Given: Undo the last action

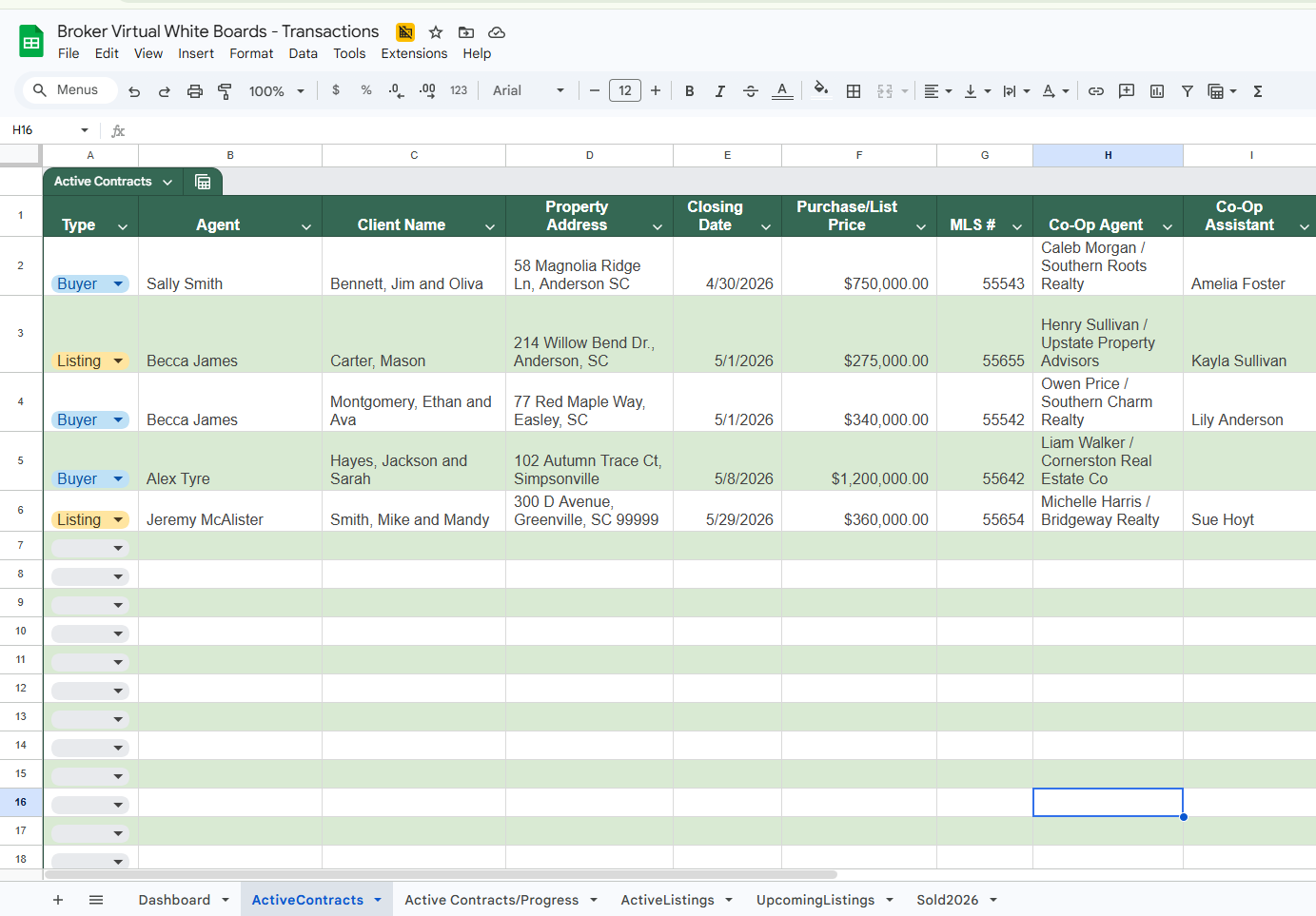Looking at the screenshot, I should coord(134,91).
